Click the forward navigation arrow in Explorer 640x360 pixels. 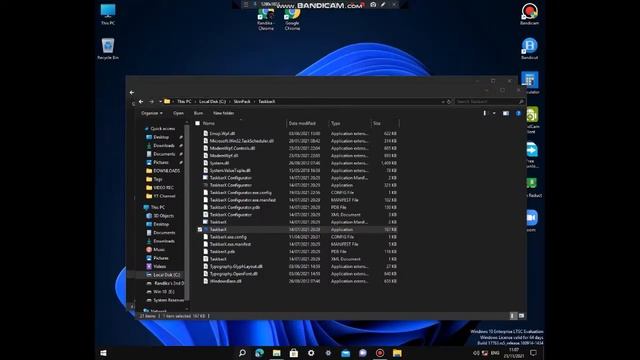click(152, 102)
